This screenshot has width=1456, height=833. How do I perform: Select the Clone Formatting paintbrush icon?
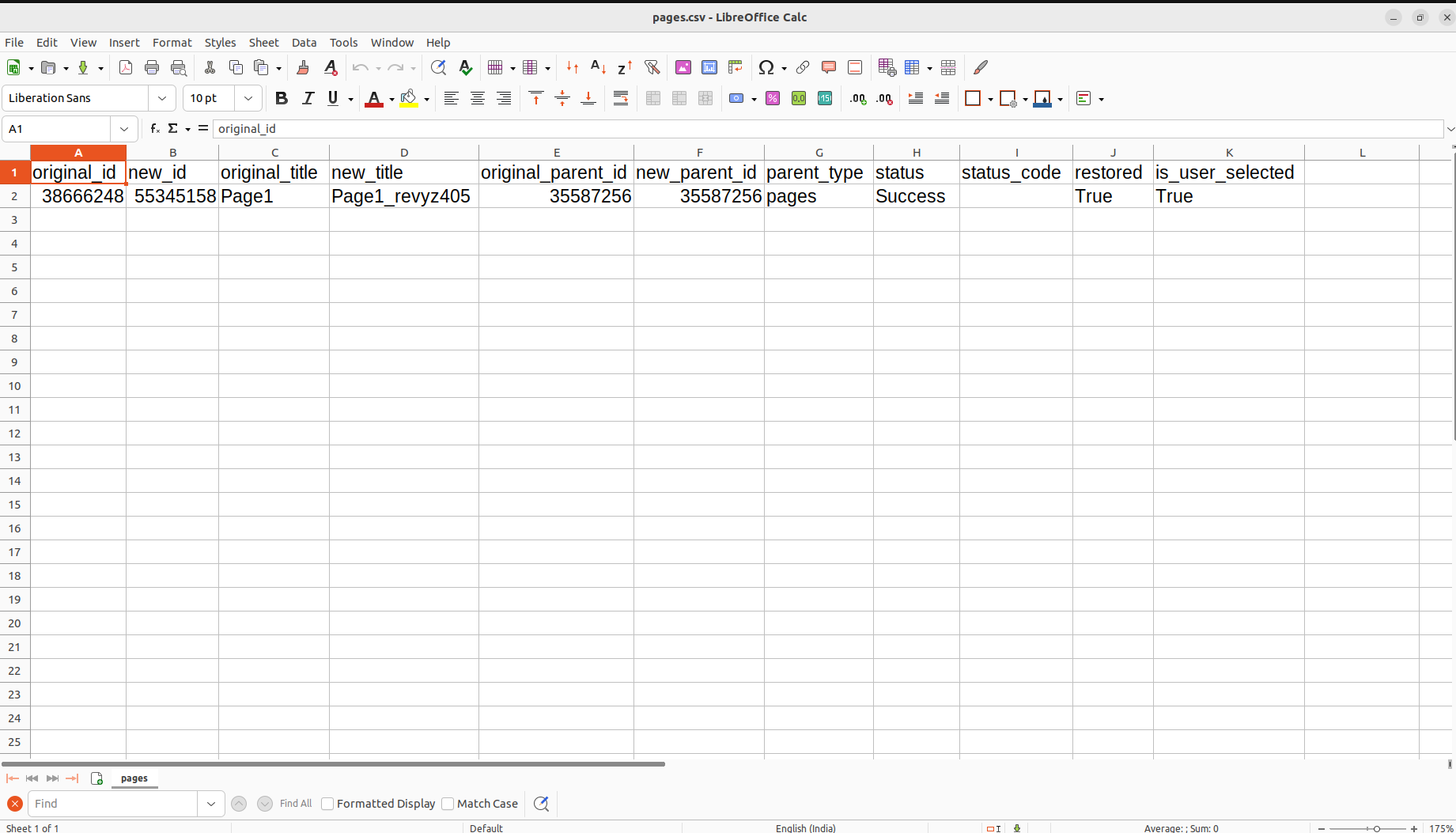tap(303, 68)
